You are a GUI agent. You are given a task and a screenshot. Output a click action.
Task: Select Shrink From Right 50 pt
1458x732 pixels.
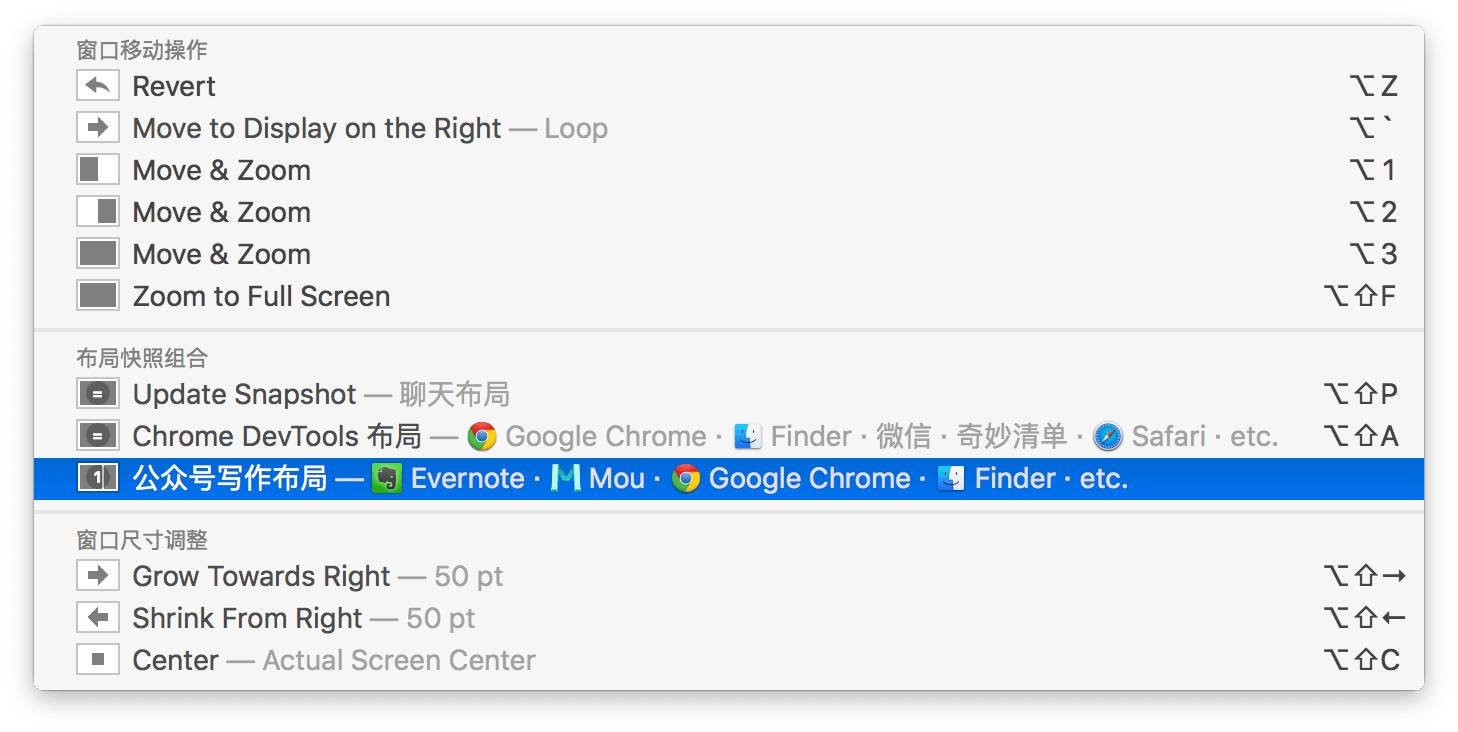coord(304,618)
